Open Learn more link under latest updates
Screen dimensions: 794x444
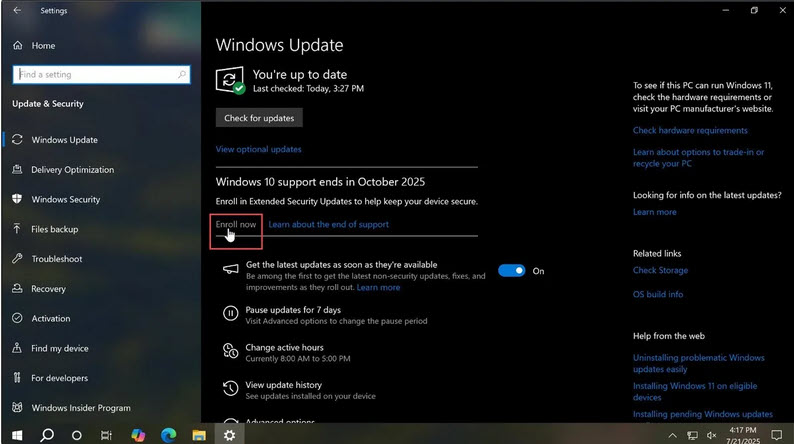coord(378,288)
